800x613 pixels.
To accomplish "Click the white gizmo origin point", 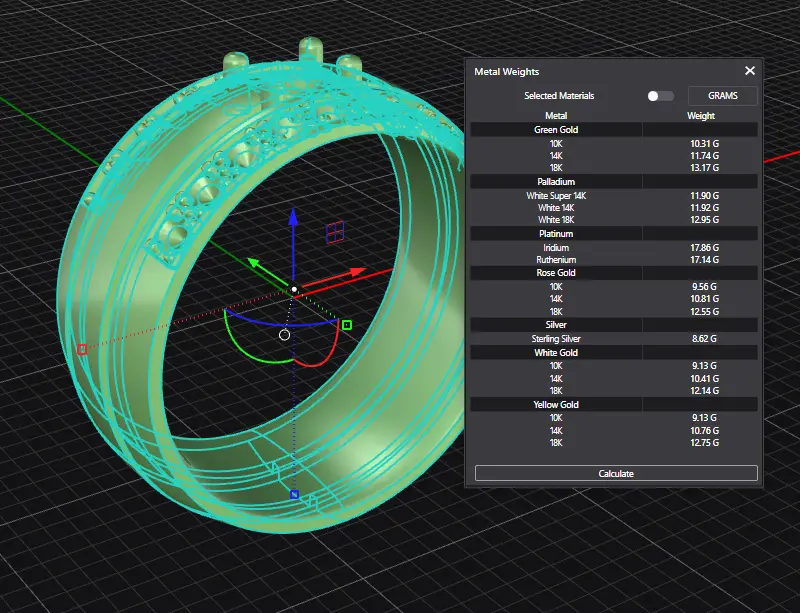I will coord(294,289).
